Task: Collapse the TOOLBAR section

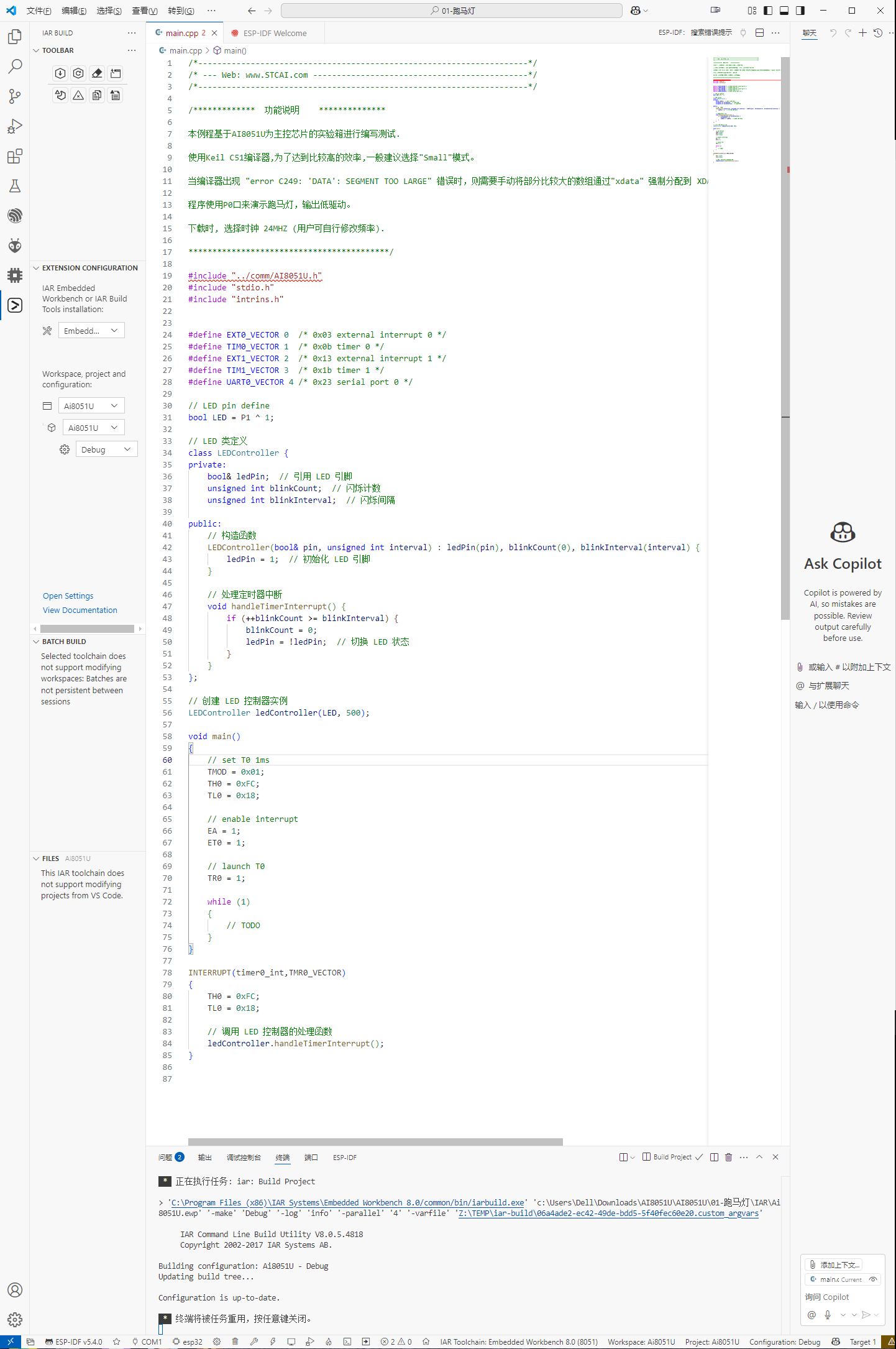Action: pos(36,50)
